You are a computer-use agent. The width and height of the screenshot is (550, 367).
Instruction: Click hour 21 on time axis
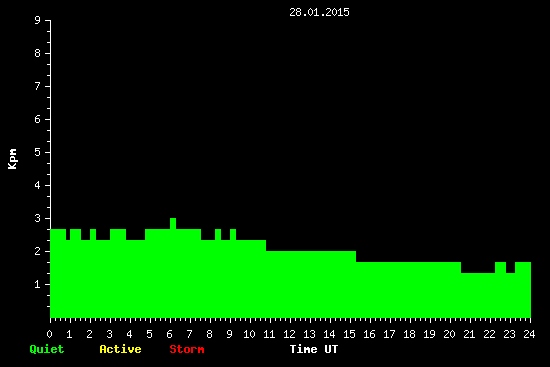[469, 334]
